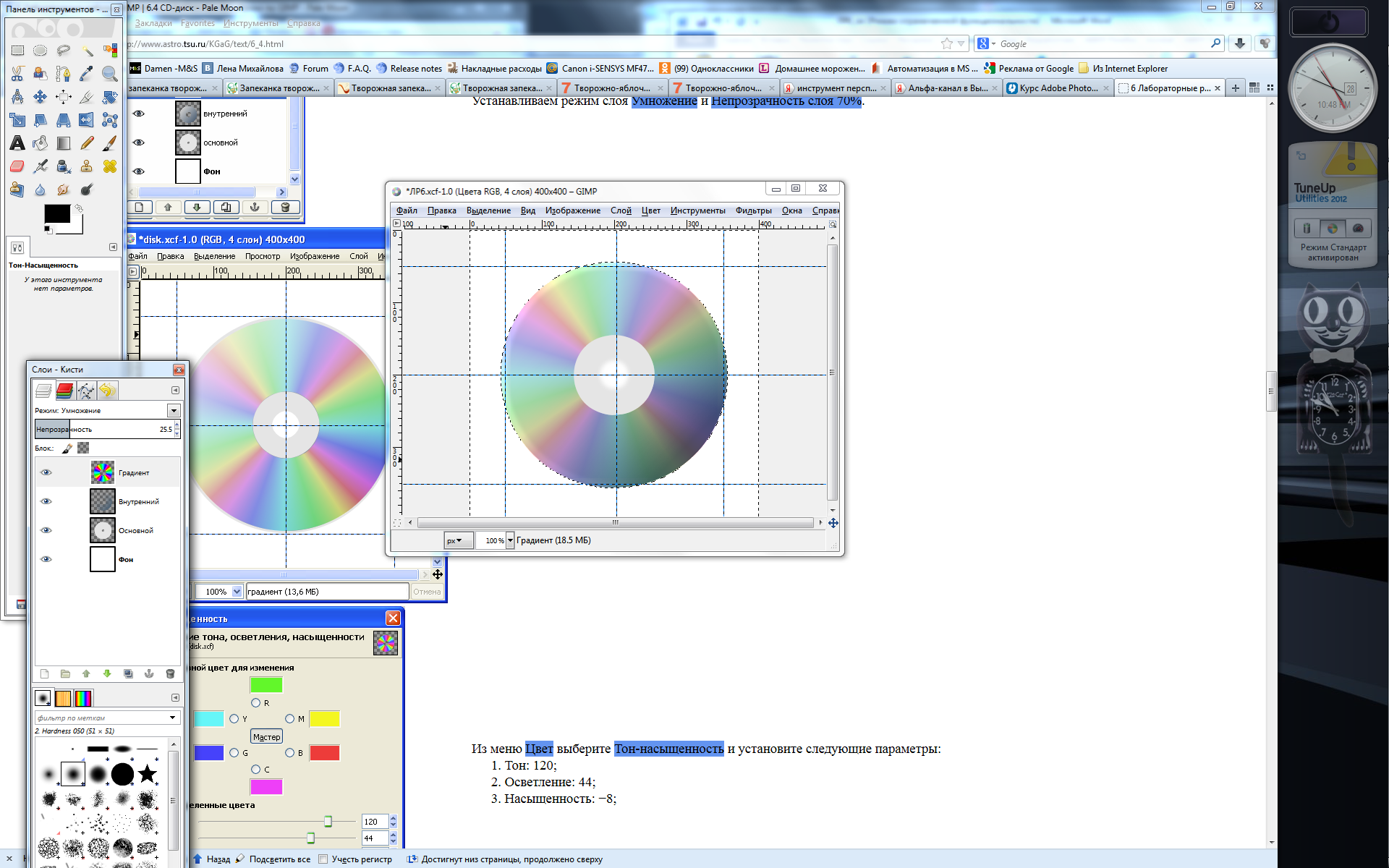The width and height of the screenshot is (1389, 868).
Task: Open zoom dropdown in disk.xcf window
Action: click(237, 592)
